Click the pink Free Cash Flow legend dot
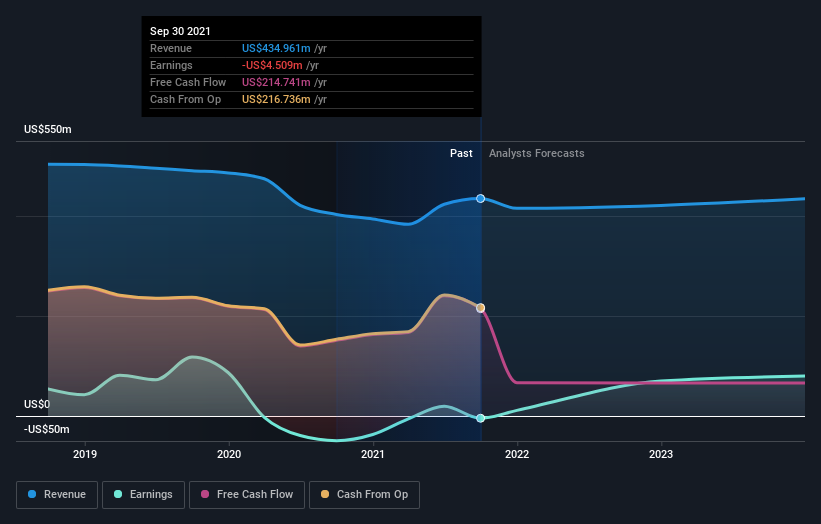The height and width of the screenshot is (524, 821). pos(206,494)
